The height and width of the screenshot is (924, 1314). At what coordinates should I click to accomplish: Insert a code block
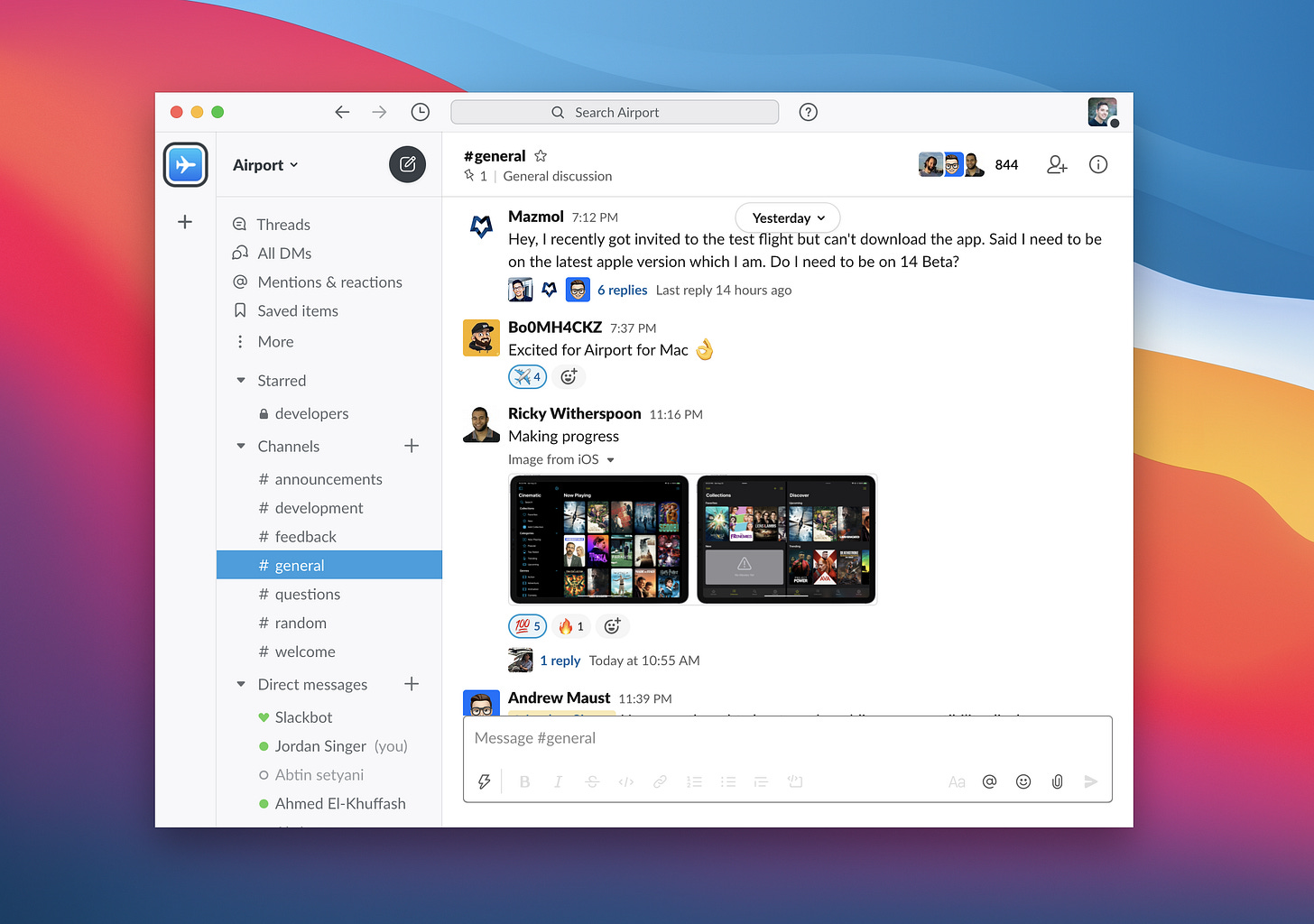[x=795, y=781]
